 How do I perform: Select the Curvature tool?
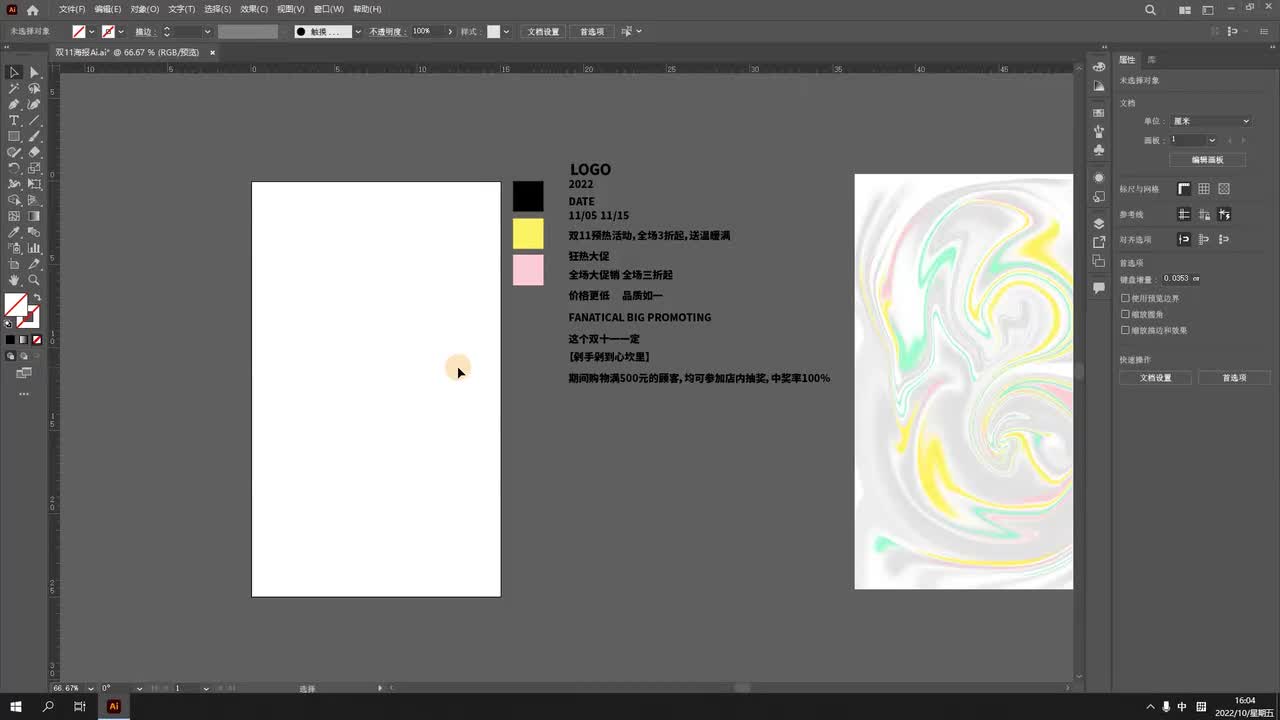(34, 104)
